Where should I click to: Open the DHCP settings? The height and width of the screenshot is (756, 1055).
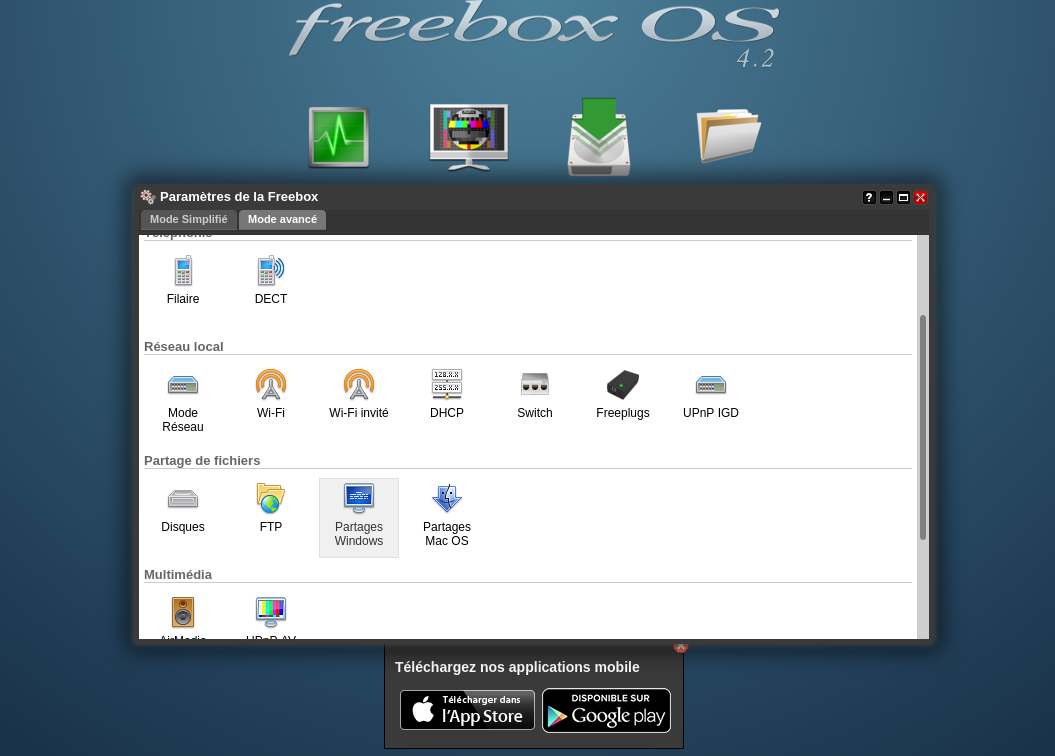[447, 395]
